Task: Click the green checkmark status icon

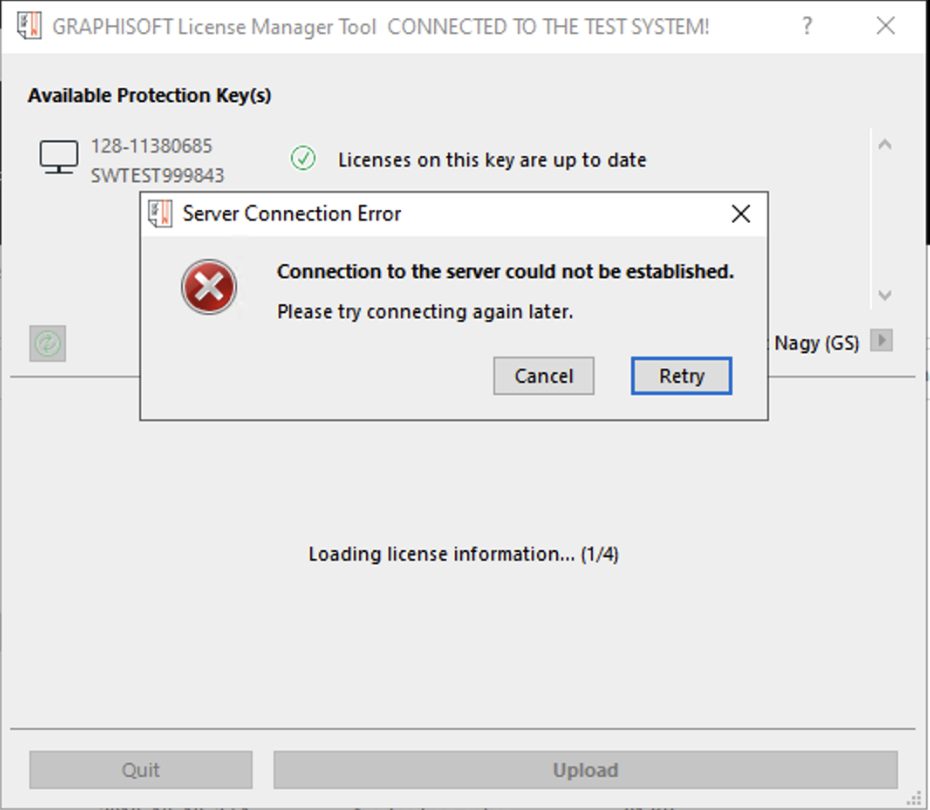Action: [303, 158]
